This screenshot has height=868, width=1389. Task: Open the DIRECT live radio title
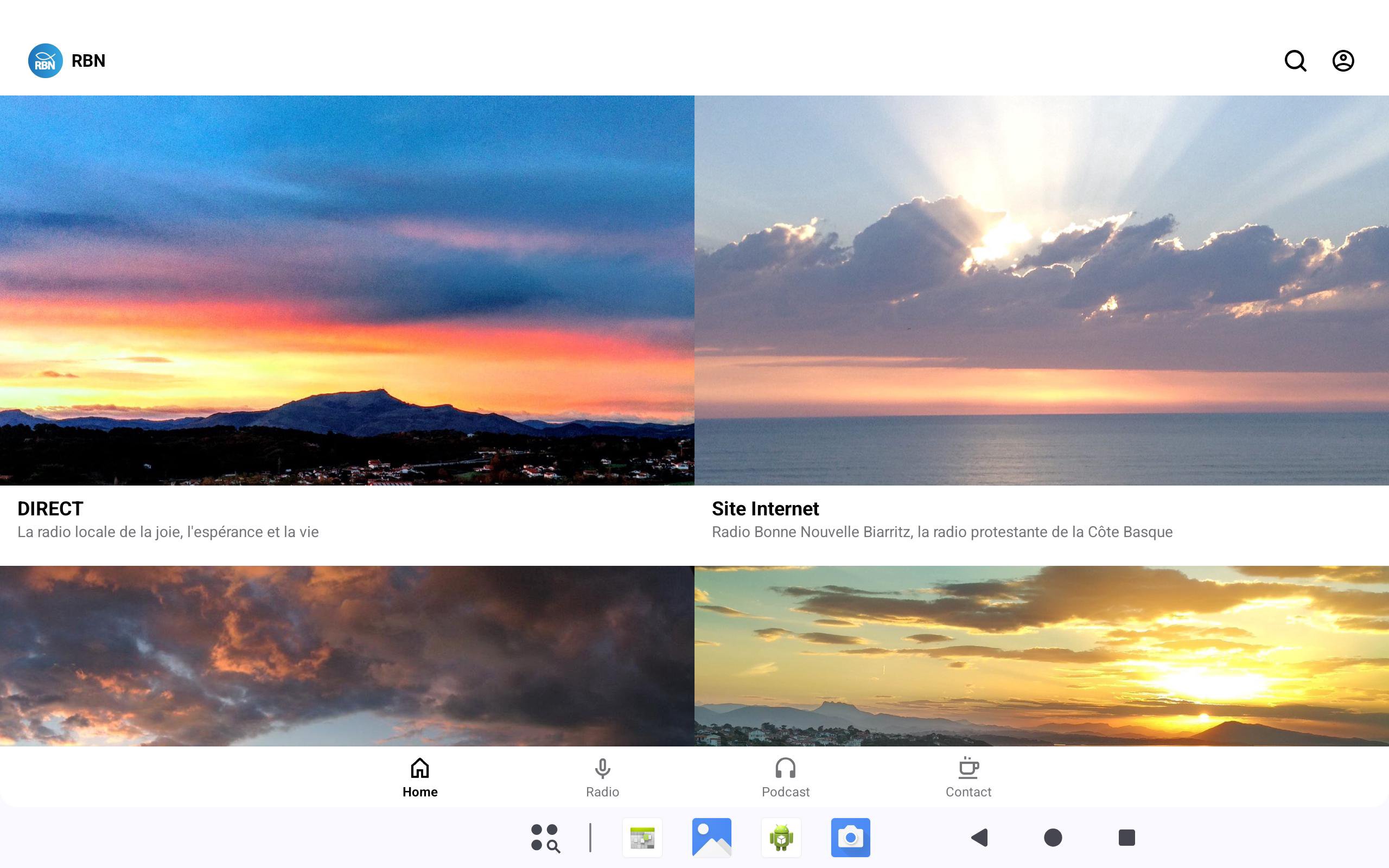tap(50, 509)
